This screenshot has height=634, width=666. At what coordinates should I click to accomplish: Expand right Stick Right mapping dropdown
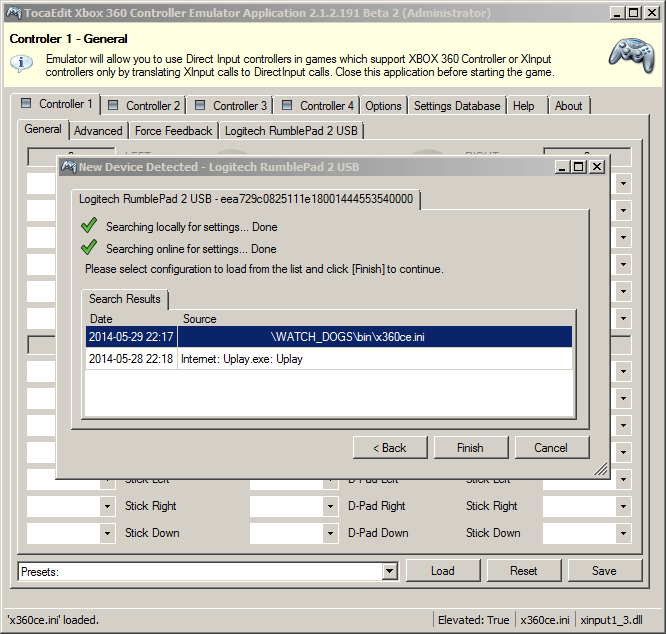click(623, 506)
